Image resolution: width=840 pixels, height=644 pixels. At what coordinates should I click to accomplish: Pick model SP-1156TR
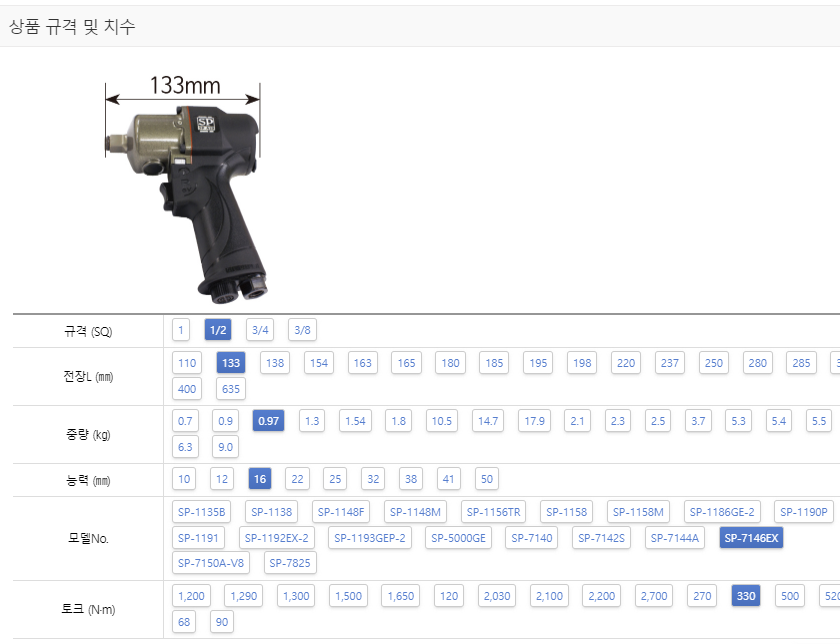[x=493, y=512]
